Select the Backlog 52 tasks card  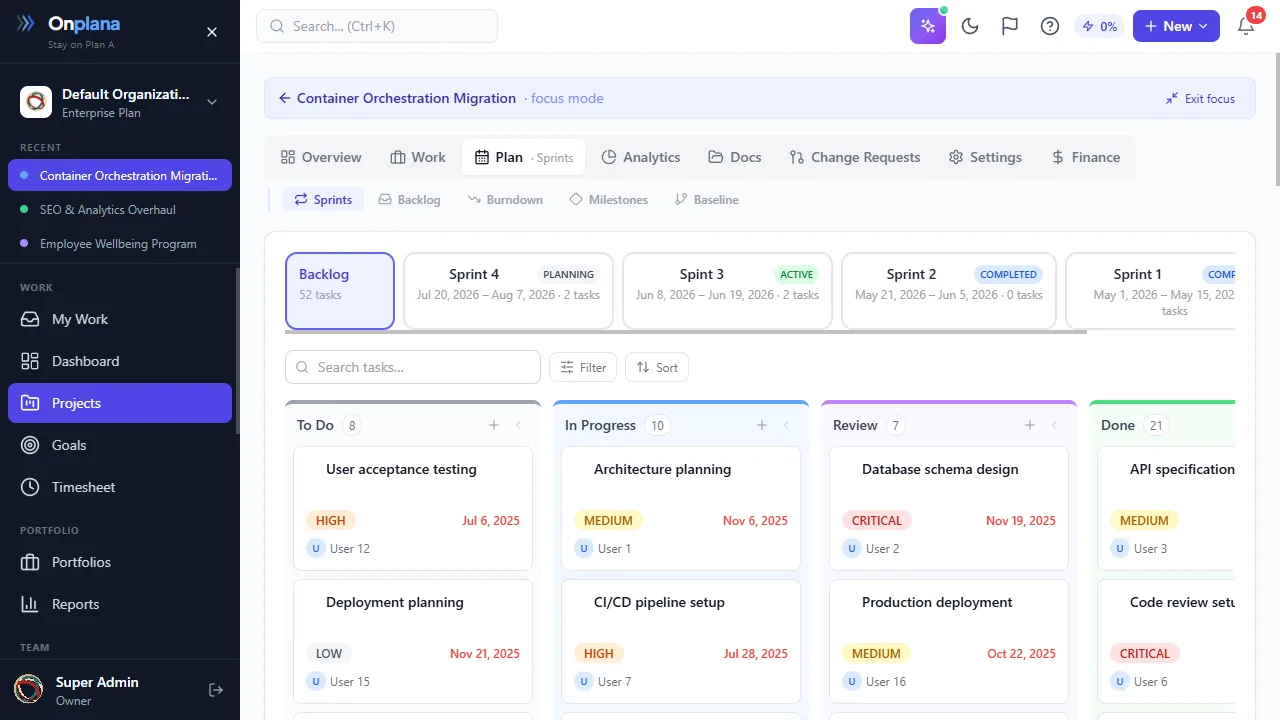[x=340, y=291]
